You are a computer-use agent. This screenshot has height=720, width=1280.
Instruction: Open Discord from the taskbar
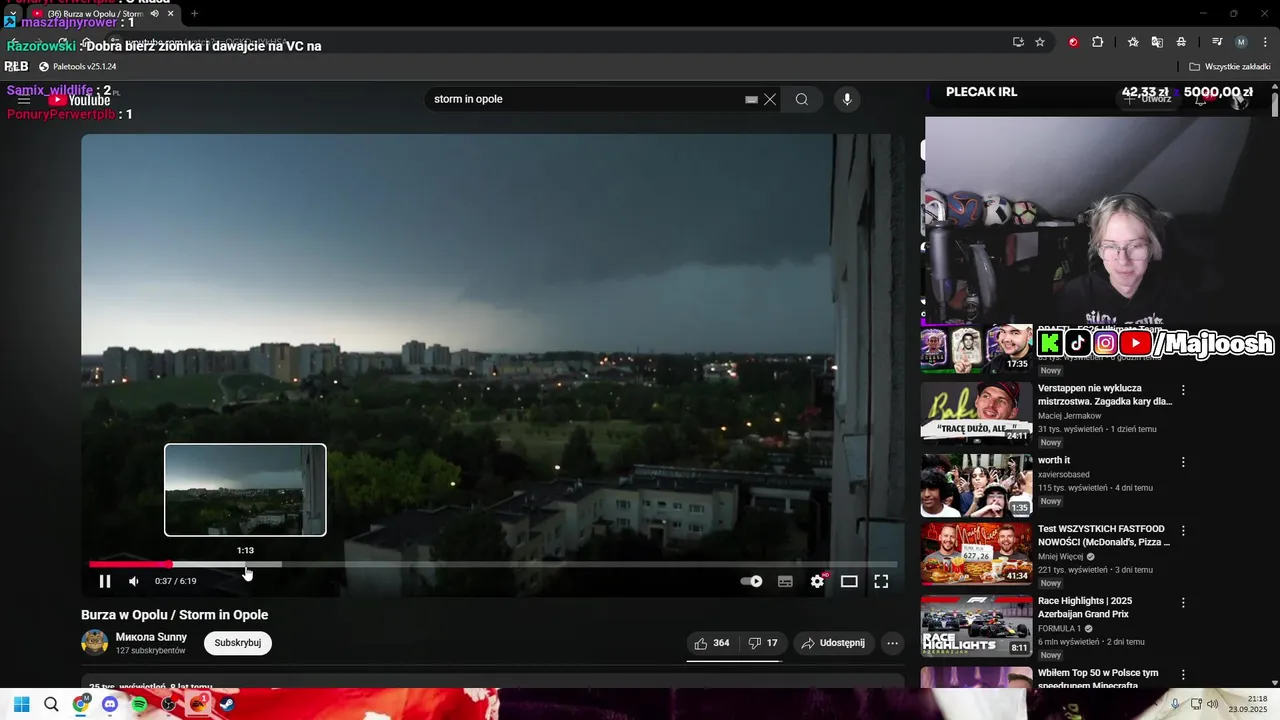(110, 704)
